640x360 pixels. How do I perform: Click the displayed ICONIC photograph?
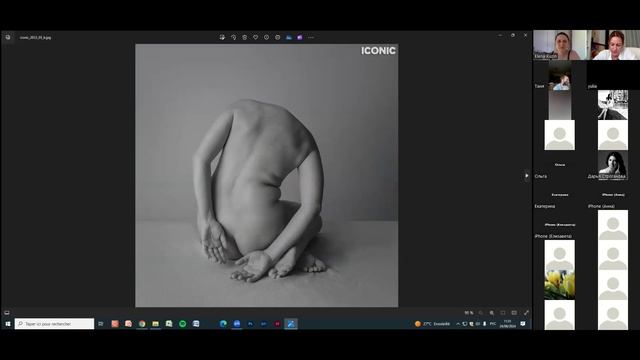point(267,176)
